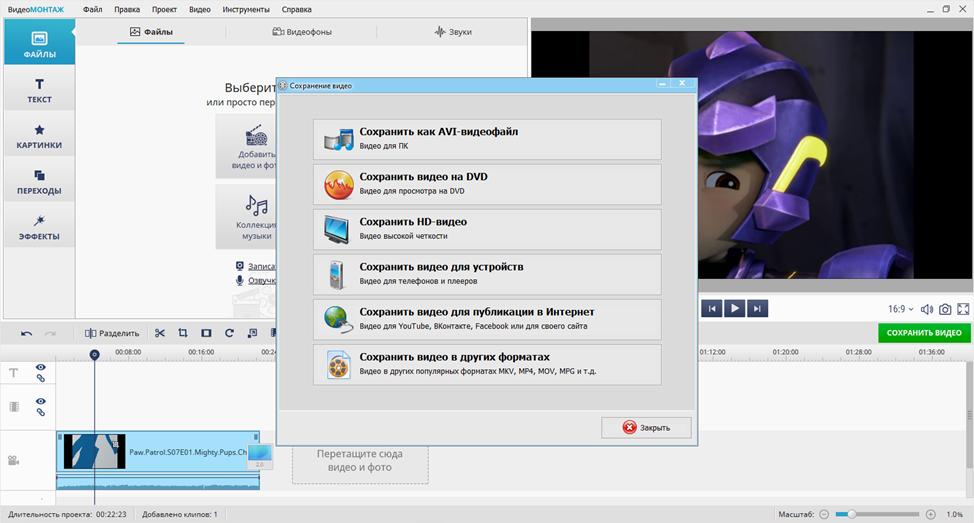Choose Сохранить видео для публикации в Интернет
This screenshot has height=523, width=974.
tap(487, 319)
